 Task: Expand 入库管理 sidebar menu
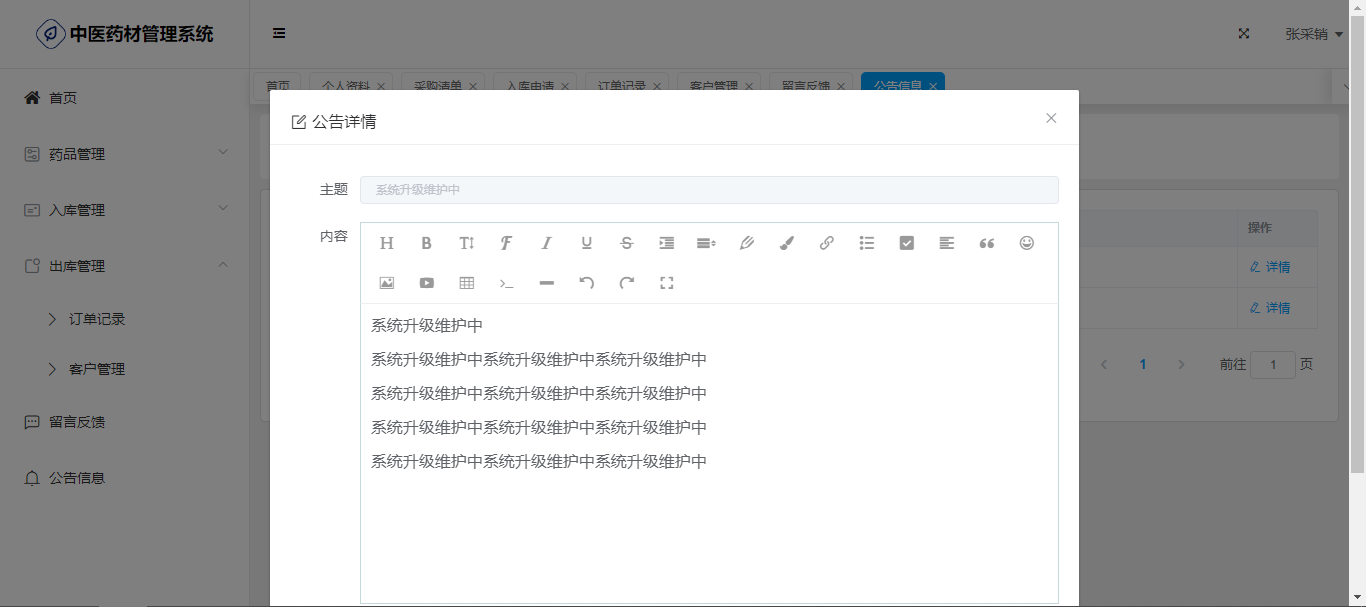tap(125, 210)
